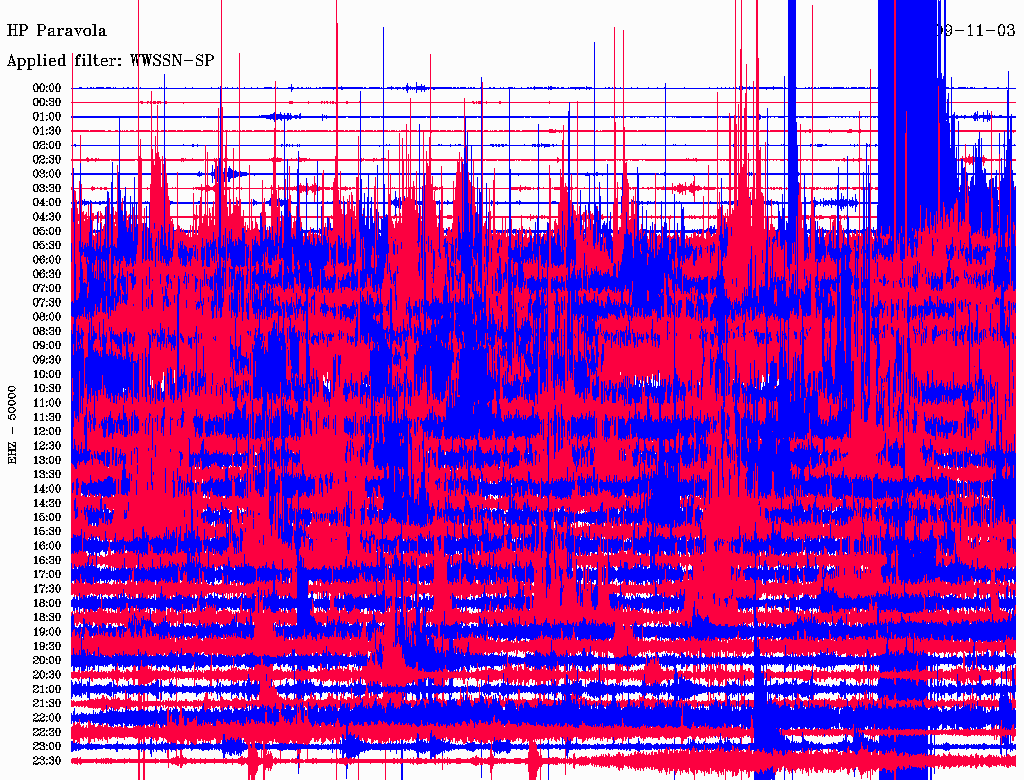Select the 12:30 time row label

(x=47, y=446)
